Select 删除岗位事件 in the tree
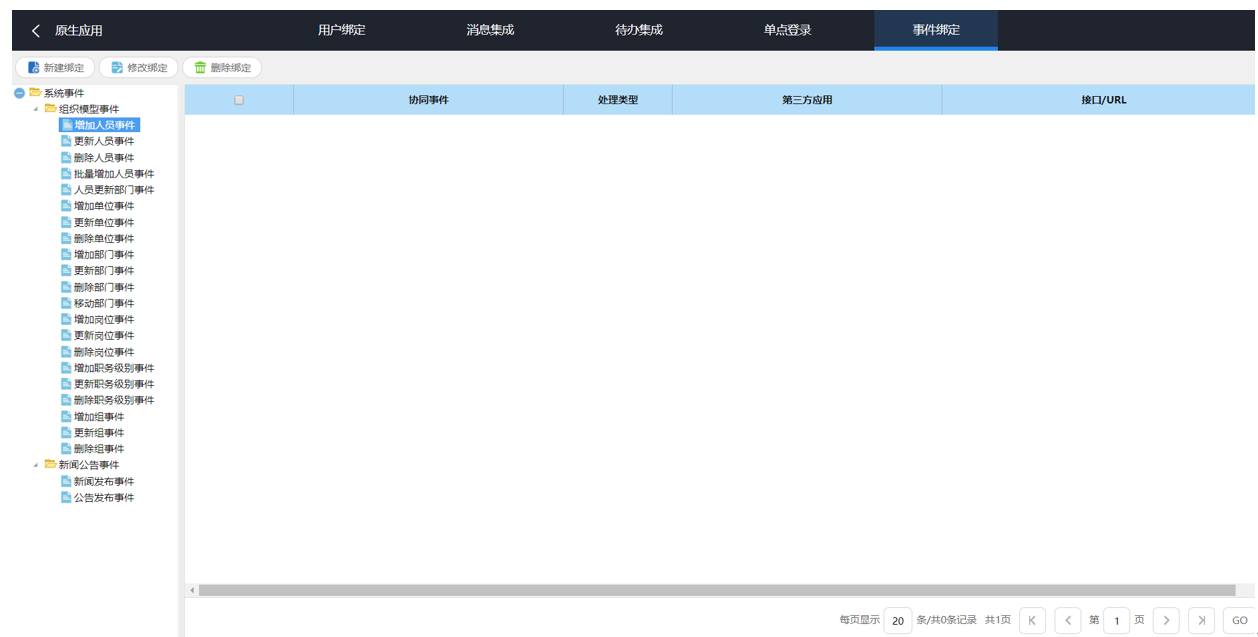 click(104, 352)
